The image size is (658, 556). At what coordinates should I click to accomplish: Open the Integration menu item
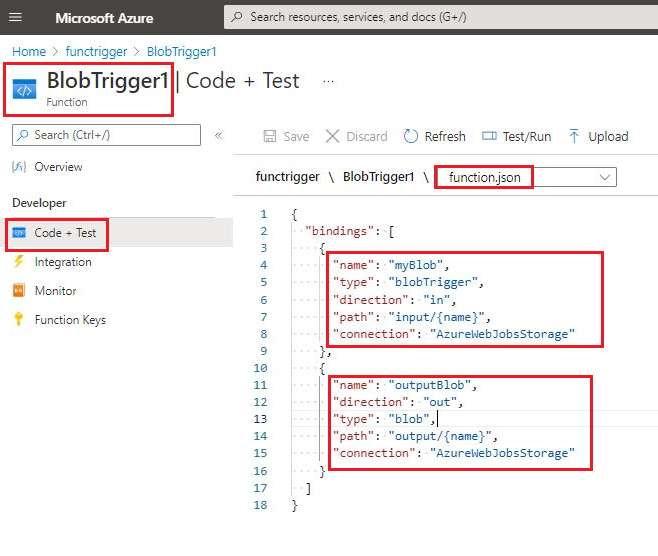click(x=63, y=262)
